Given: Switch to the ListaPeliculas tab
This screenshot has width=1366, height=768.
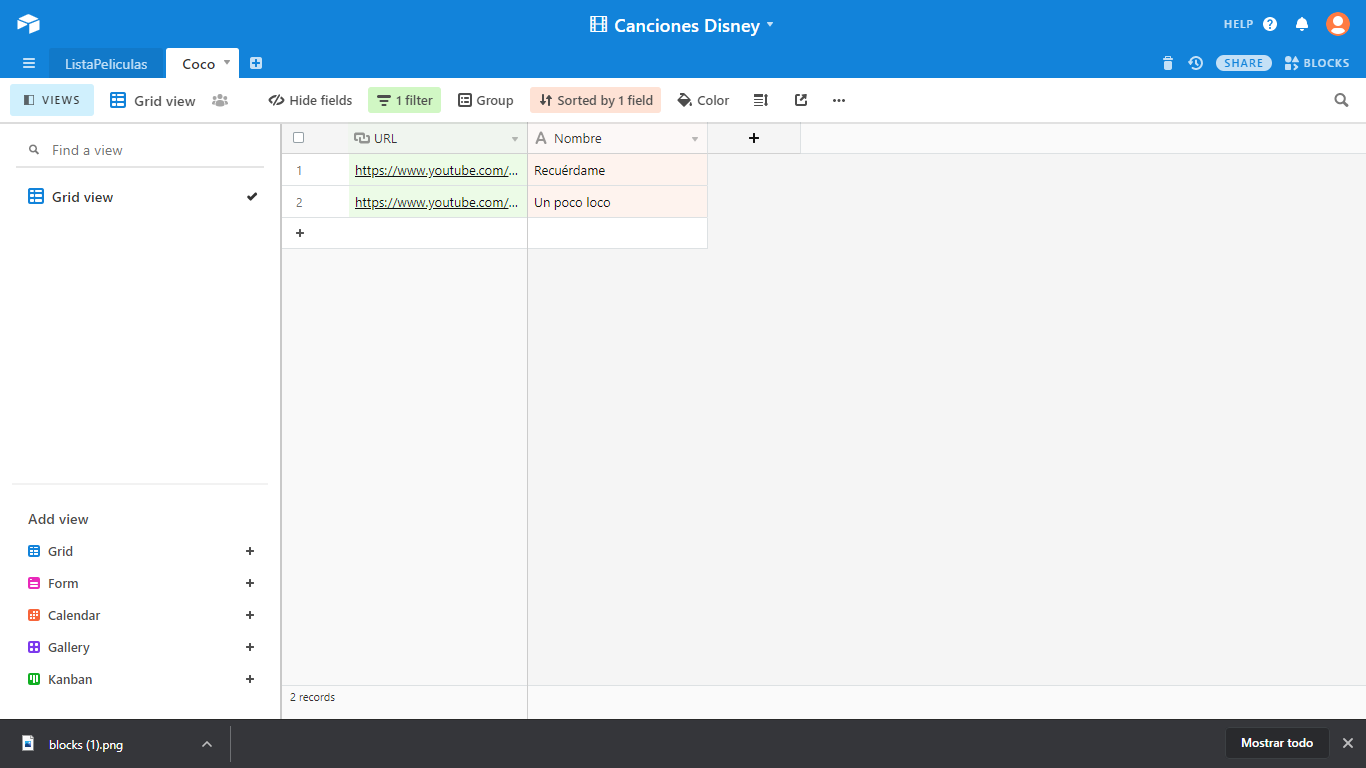Looking at the screenshot, I should [106, 64].
